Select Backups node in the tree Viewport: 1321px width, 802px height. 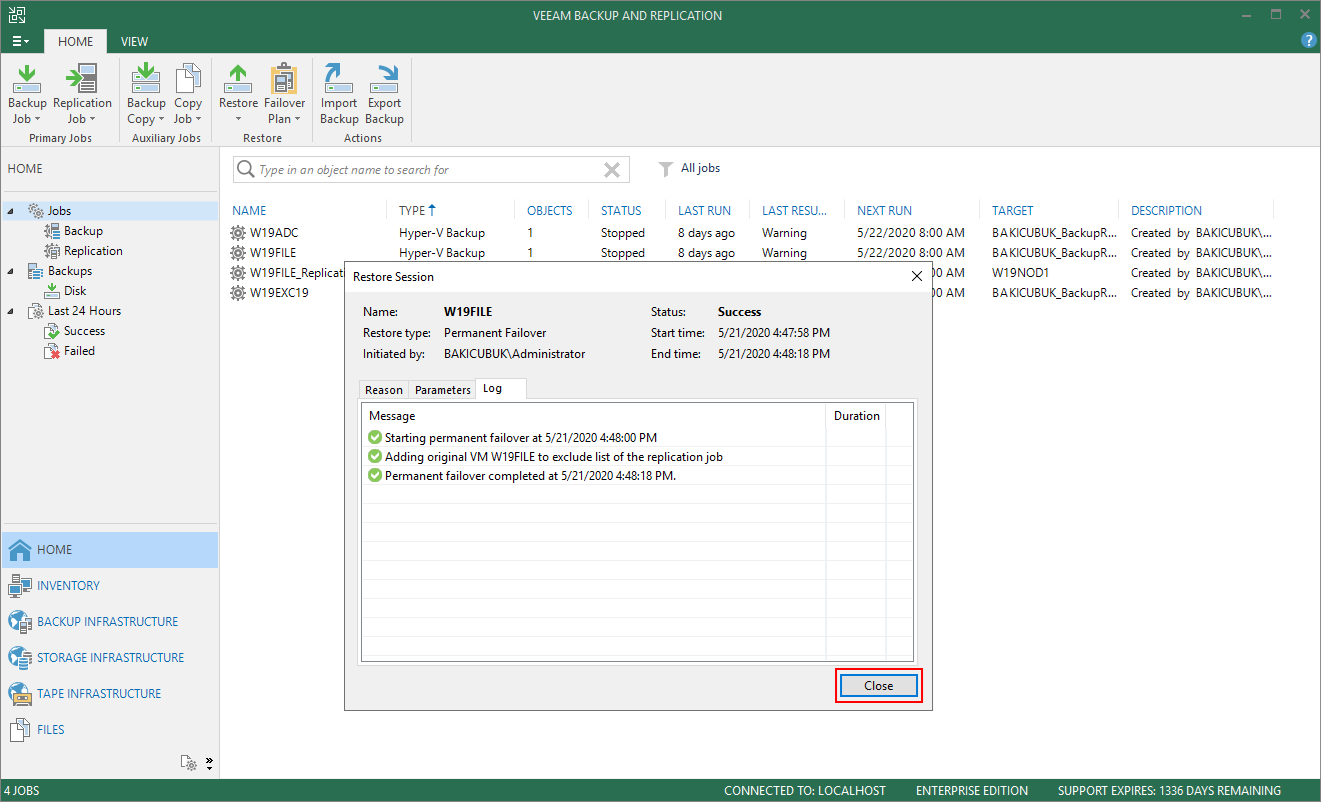(69, 271)
